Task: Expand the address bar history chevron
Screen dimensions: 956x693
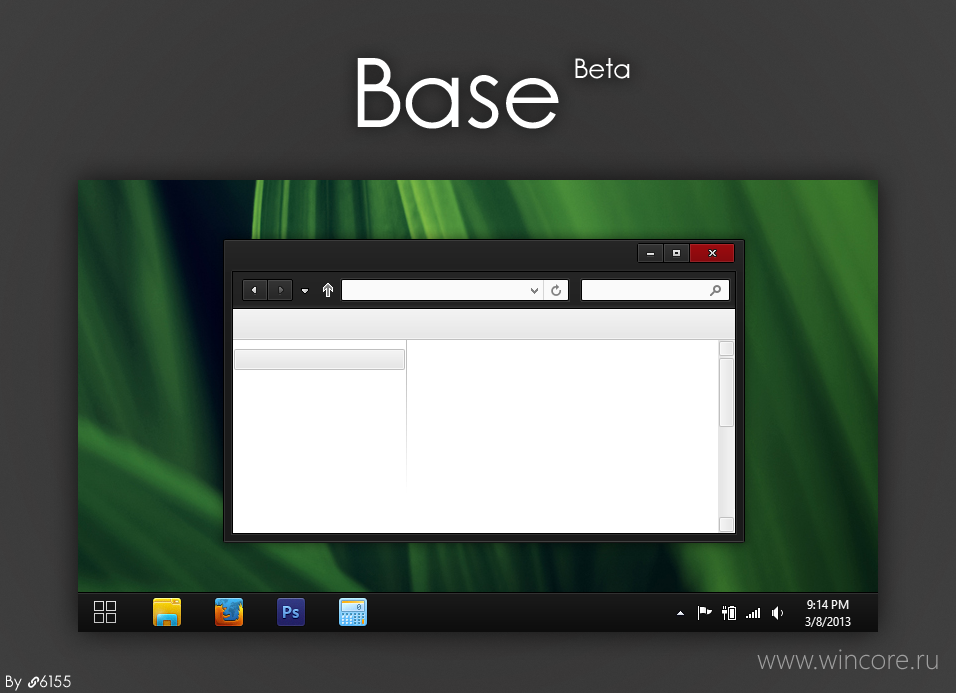Action: click(534, 291)
